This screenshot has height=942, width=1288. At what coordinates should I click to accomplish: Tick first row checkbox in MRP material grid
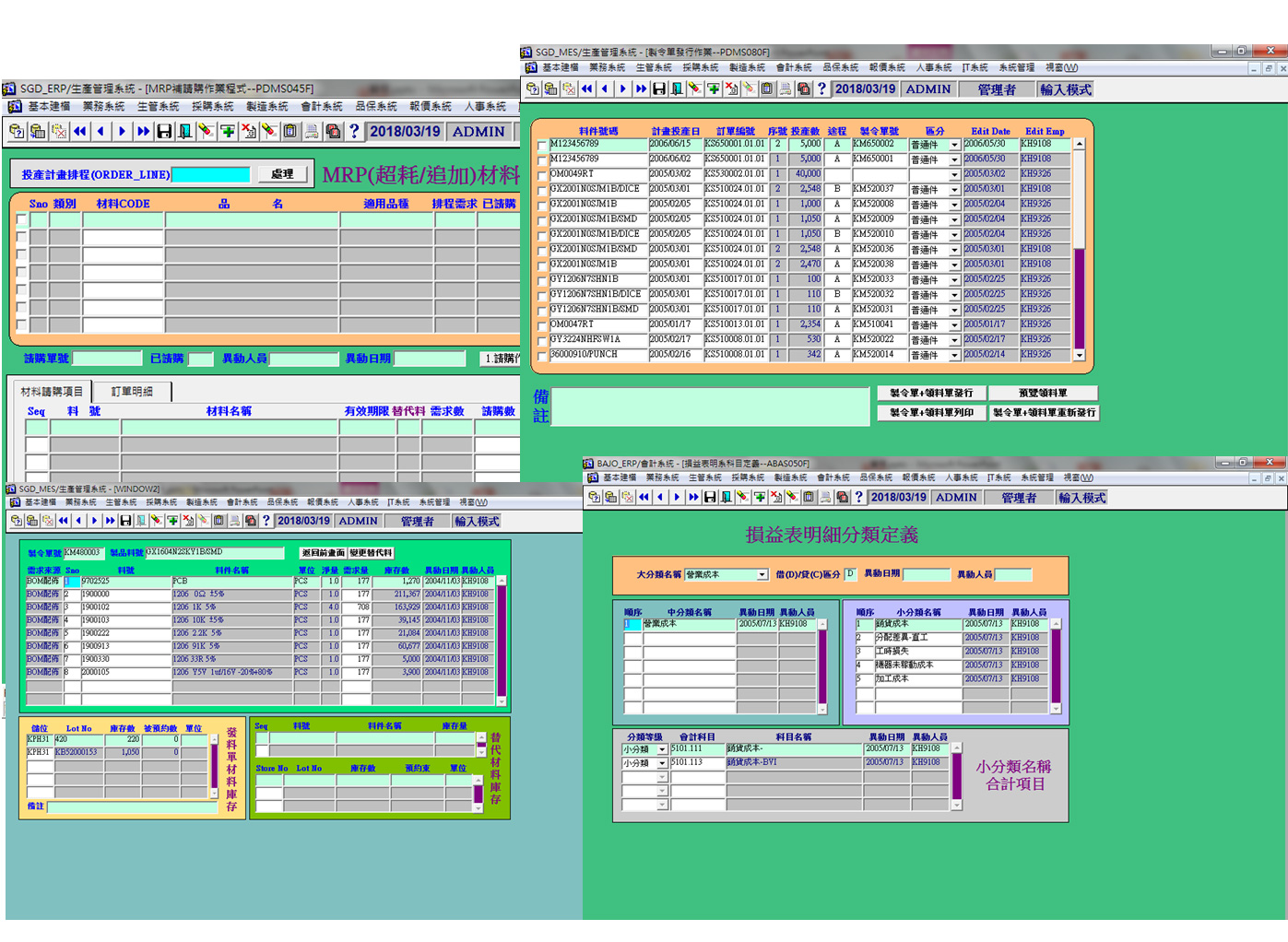(x=21, y=220)
